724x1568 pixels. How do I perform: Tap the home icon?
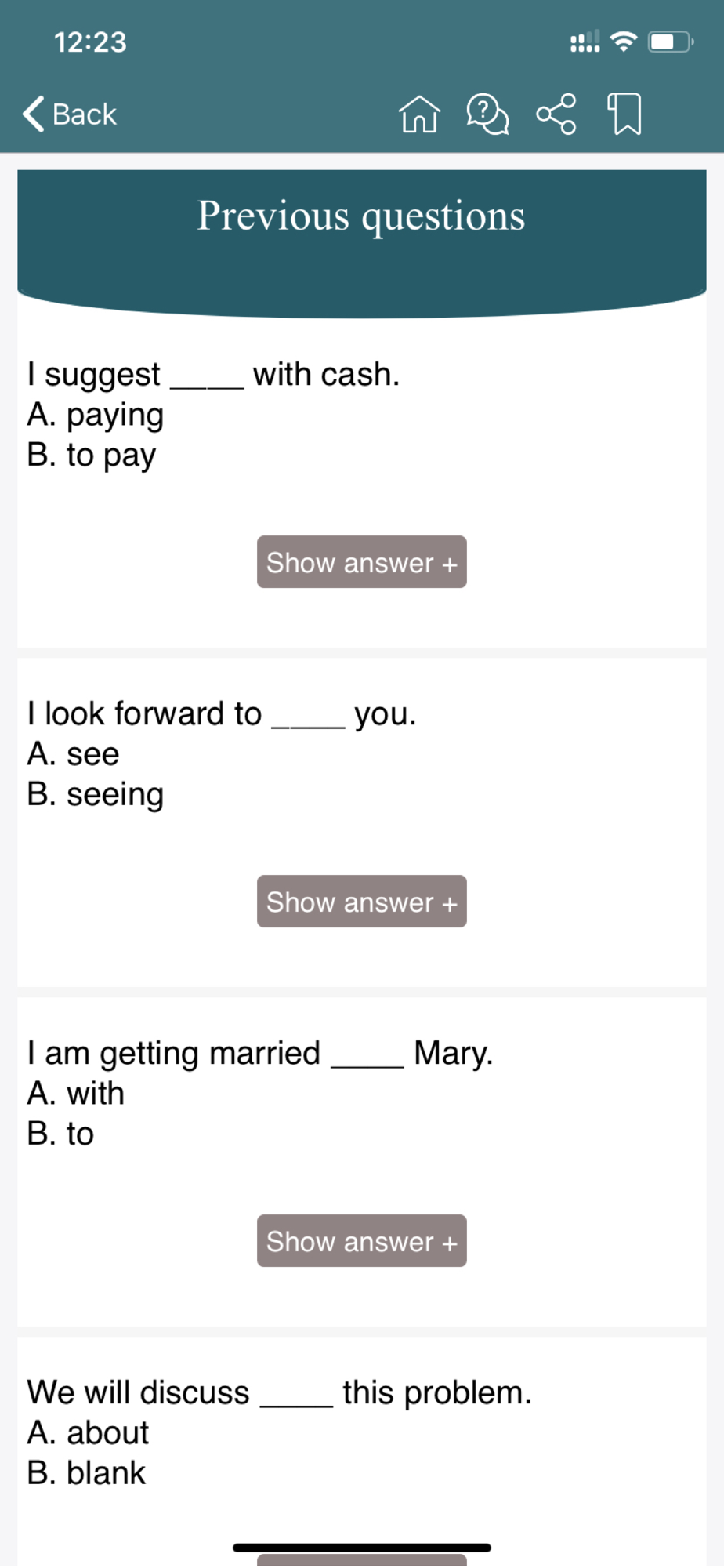click(x=419, y=114)
